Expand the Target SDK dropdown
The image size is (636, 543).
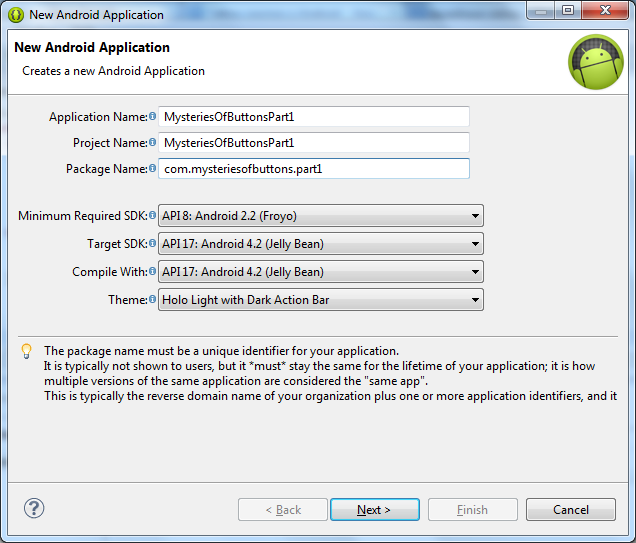pos(320,244)
